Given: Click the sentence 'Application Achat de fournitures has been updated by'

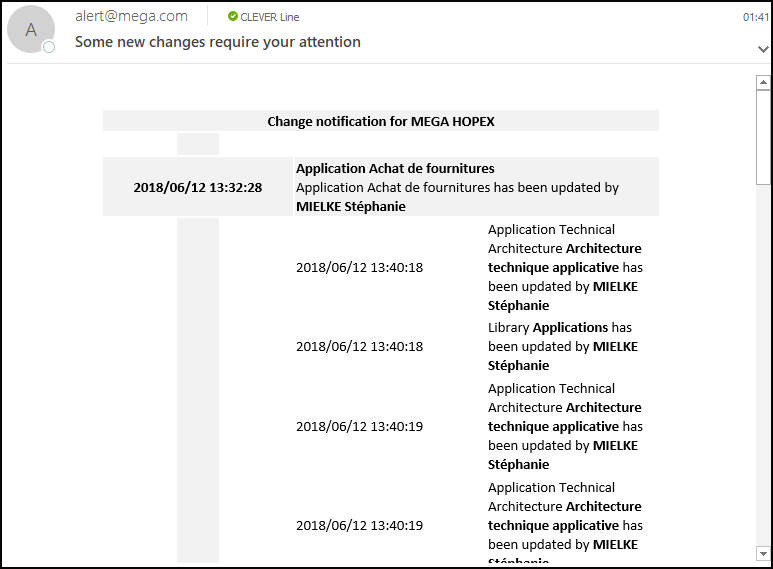Looking at the screenshot, I should (x=457, y=187).
